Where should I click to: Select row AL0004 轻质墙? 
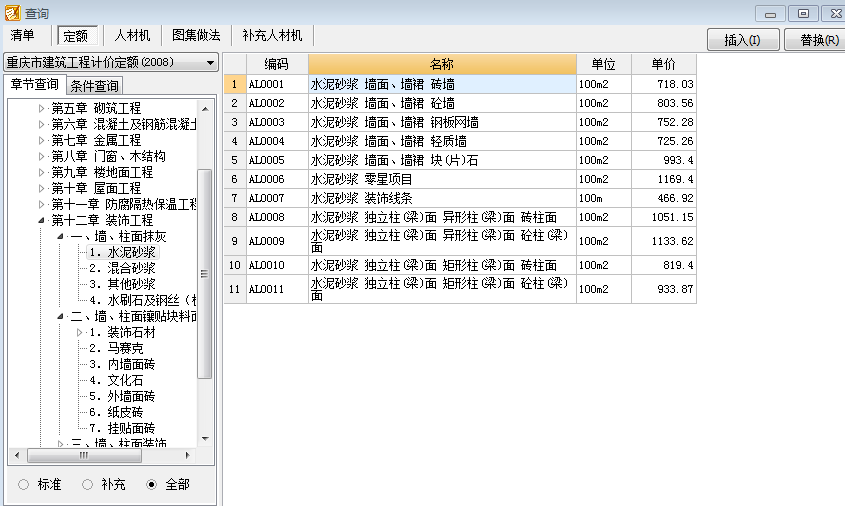pyautogui.click(x=460, y=141)
